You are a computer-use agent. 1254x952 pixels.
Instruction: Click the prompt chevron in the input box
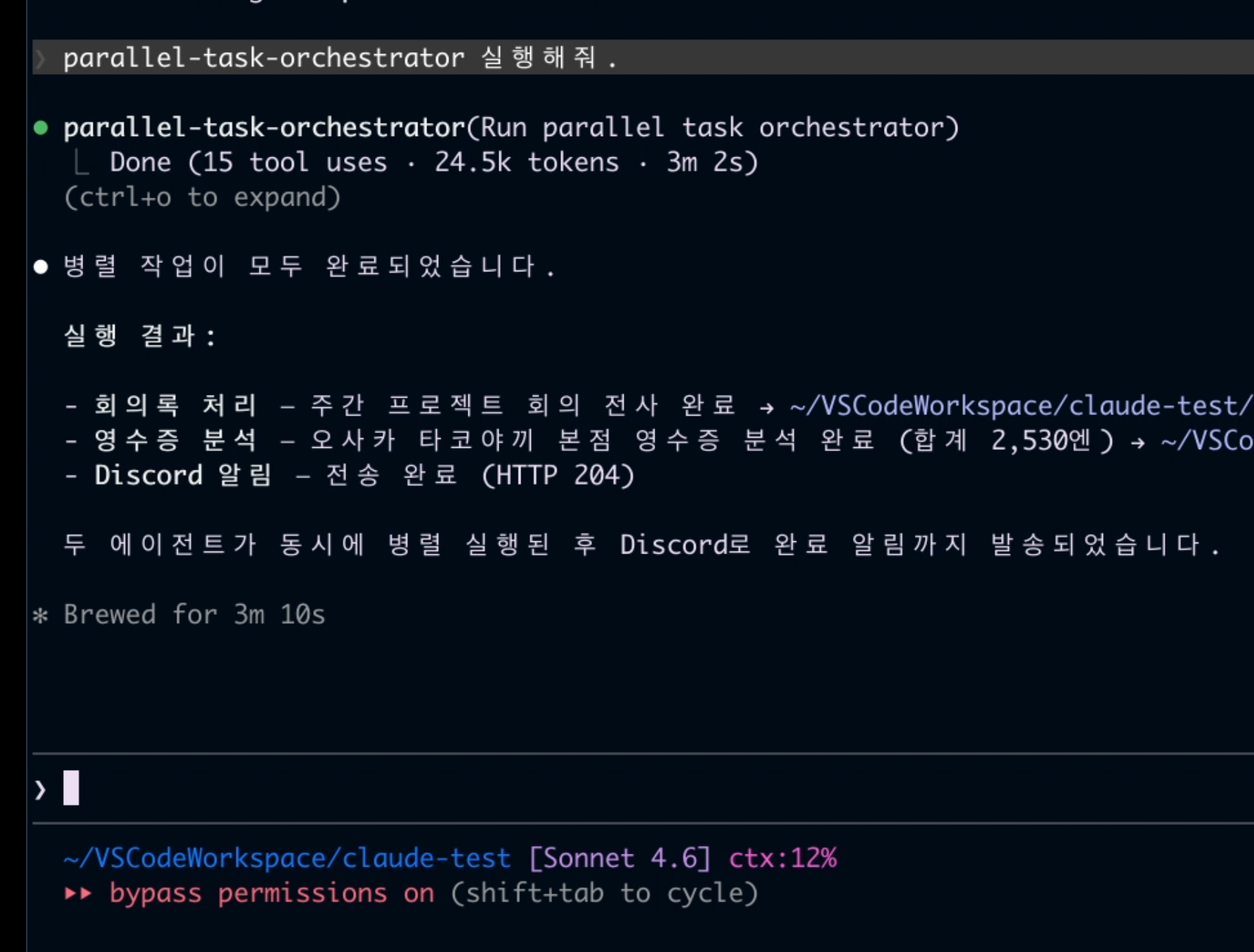[41, 789]
